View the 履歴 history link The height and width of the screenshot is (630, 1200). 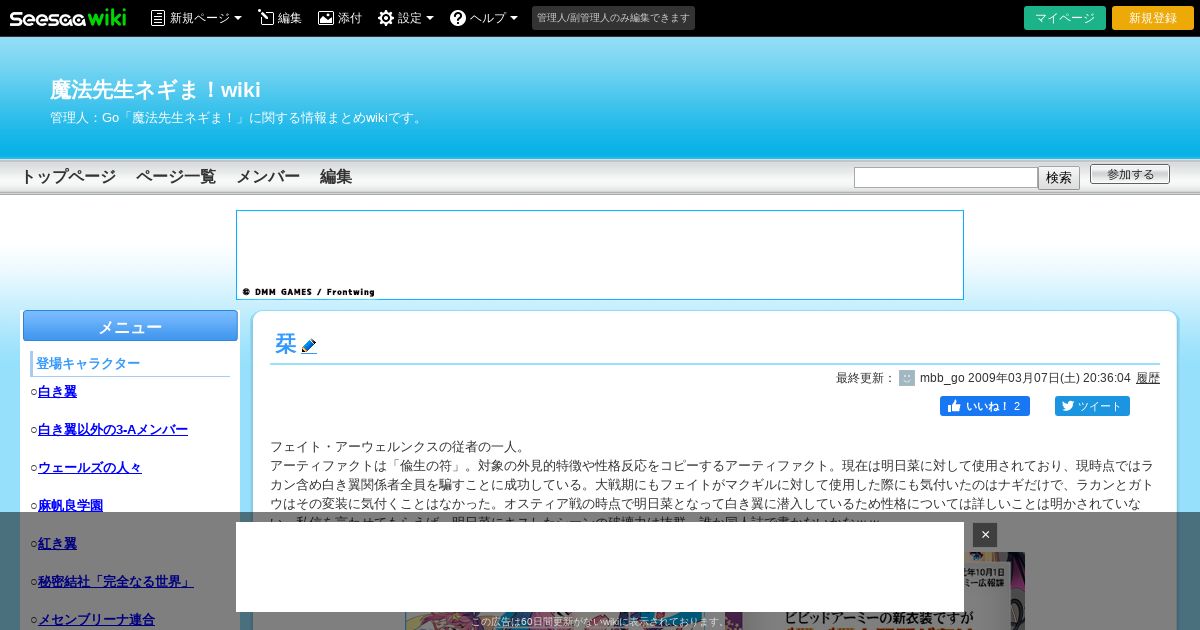click(1148, 378)
